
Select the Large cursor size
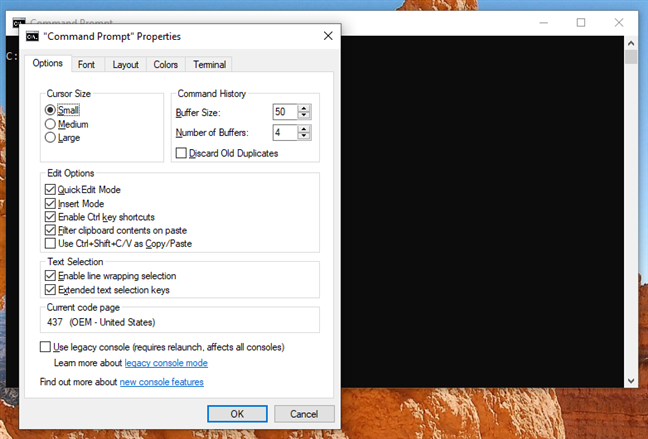[50, 138]
